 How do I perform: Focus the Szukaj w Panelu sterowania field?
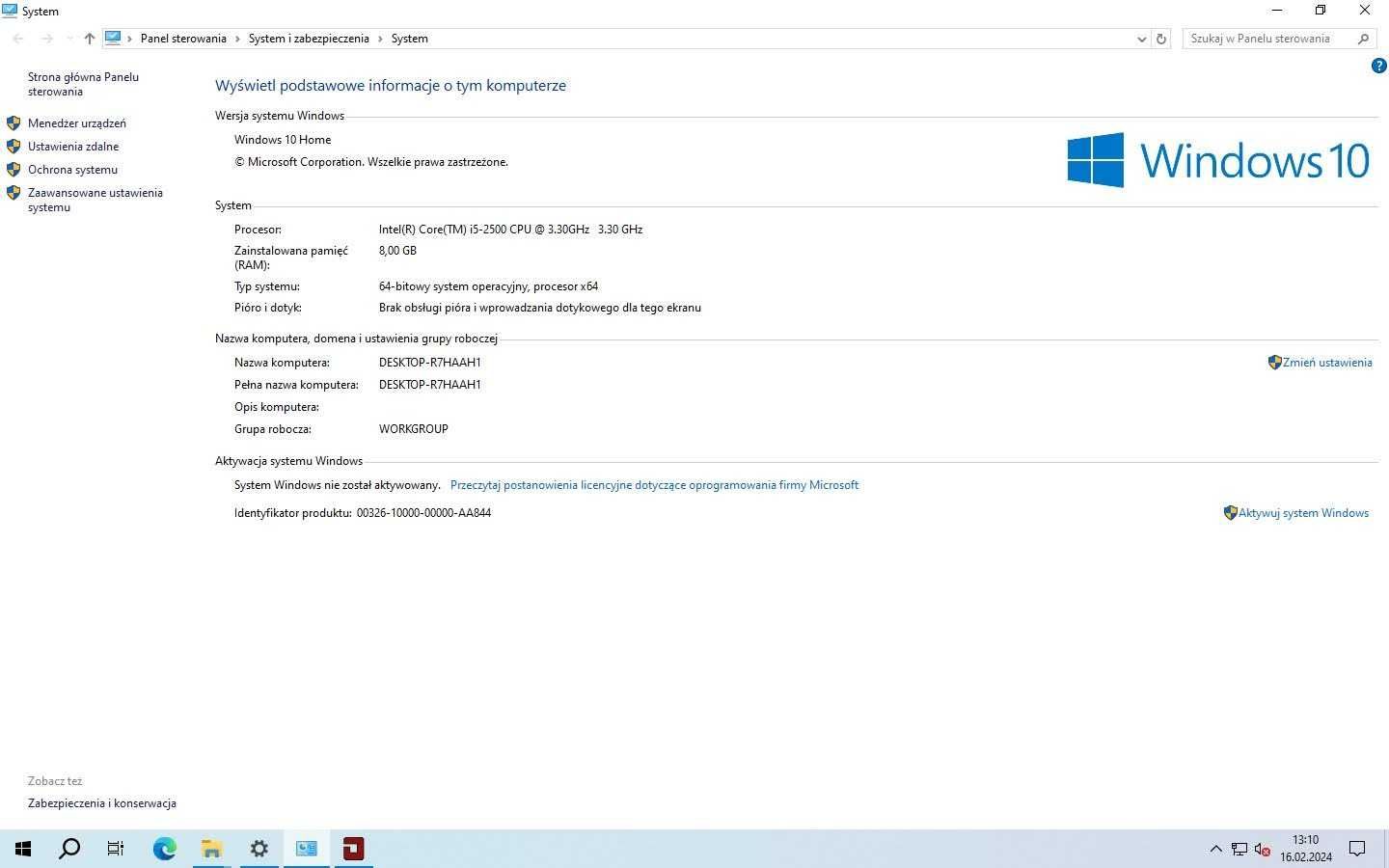tap(1269, 39)
